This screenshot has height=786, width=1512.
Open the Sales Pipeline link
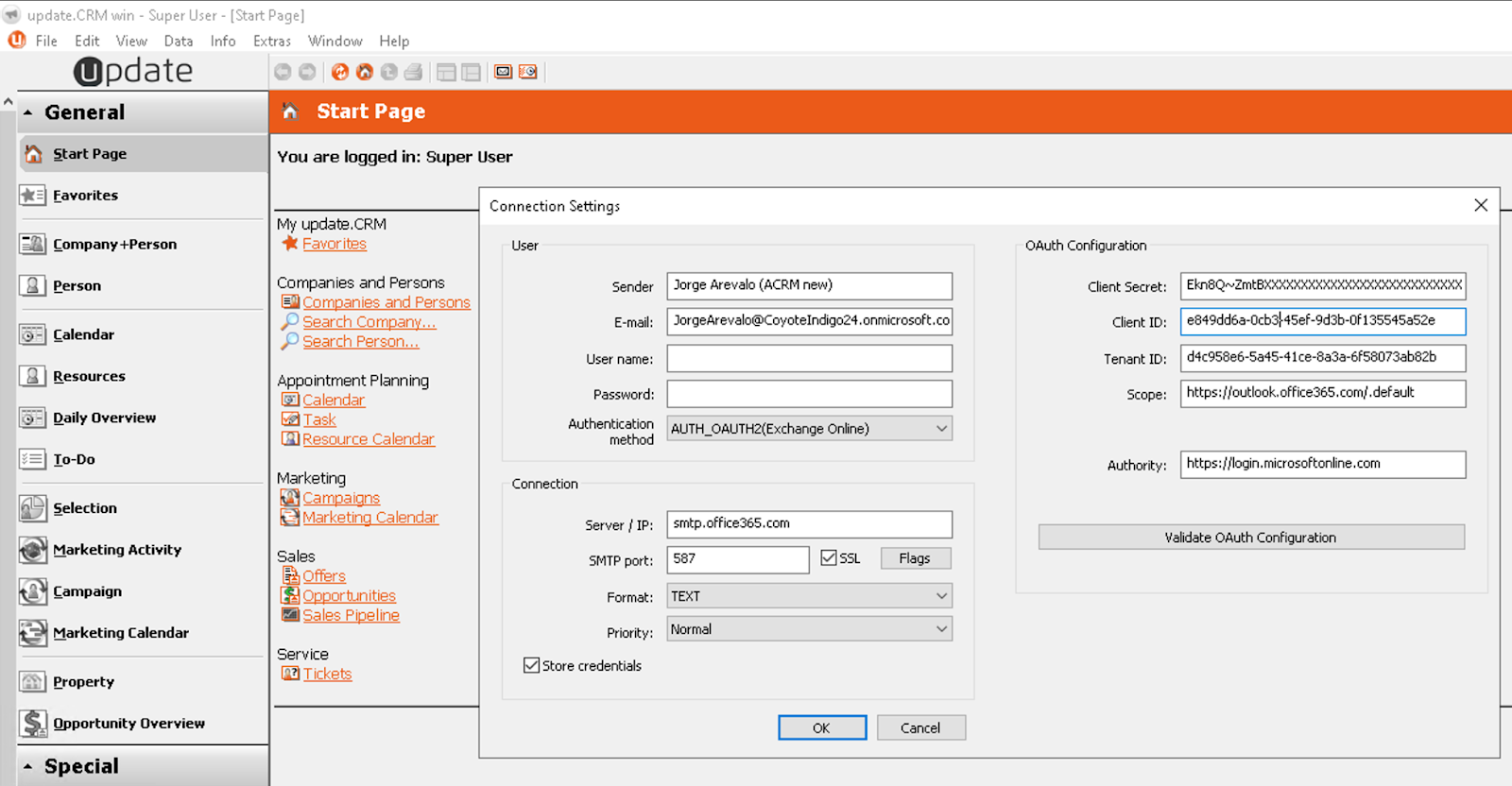pos(351,615)
